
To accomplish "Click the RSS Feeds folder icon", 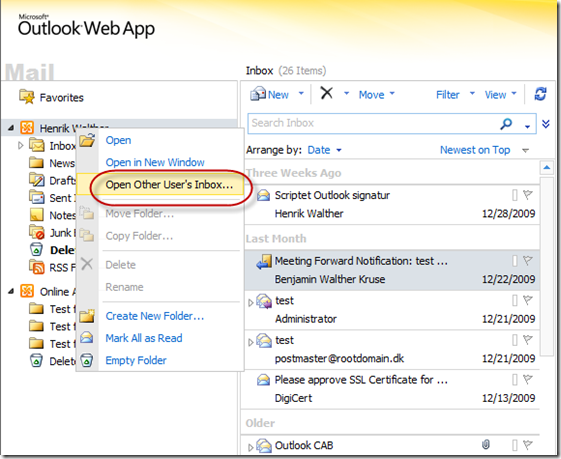I will [x=36, y=267].
